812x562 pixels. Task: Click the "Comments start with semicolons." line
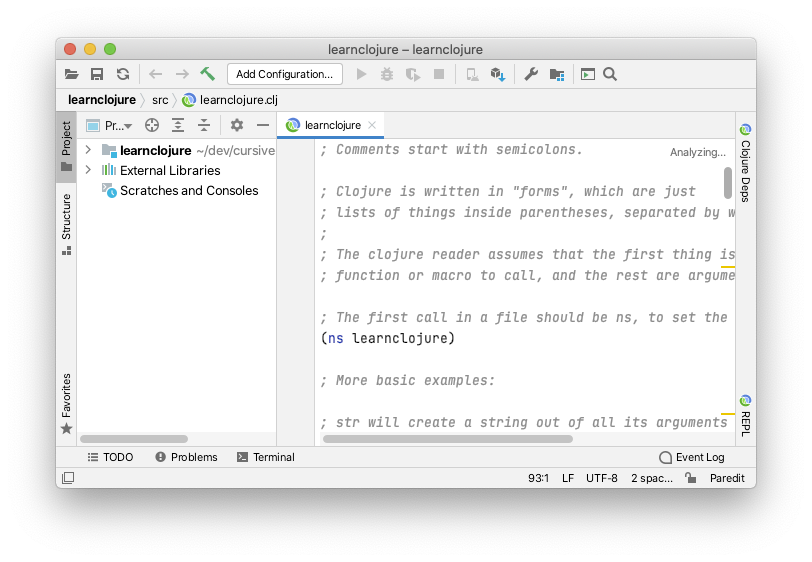click(x=451, y=149)
